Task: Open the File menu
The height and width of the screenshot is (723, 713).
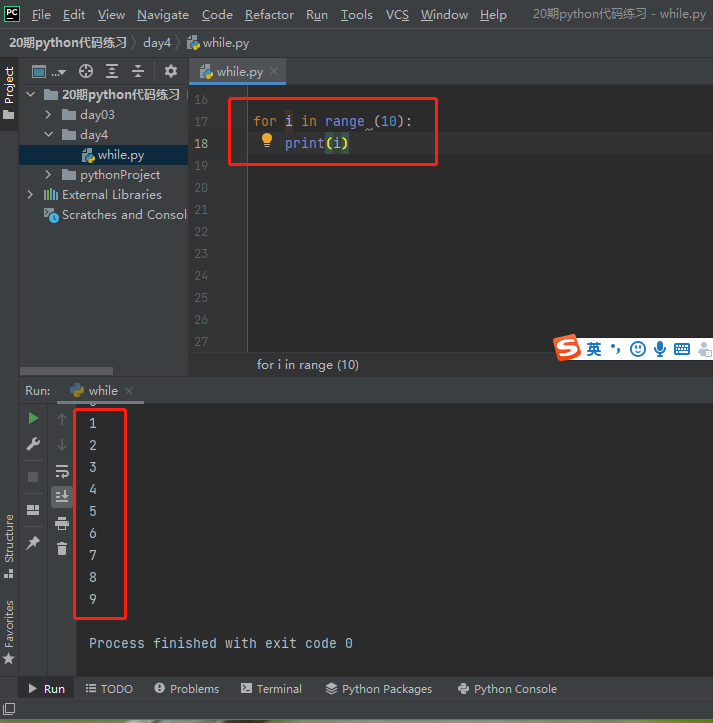Action: 41,15
